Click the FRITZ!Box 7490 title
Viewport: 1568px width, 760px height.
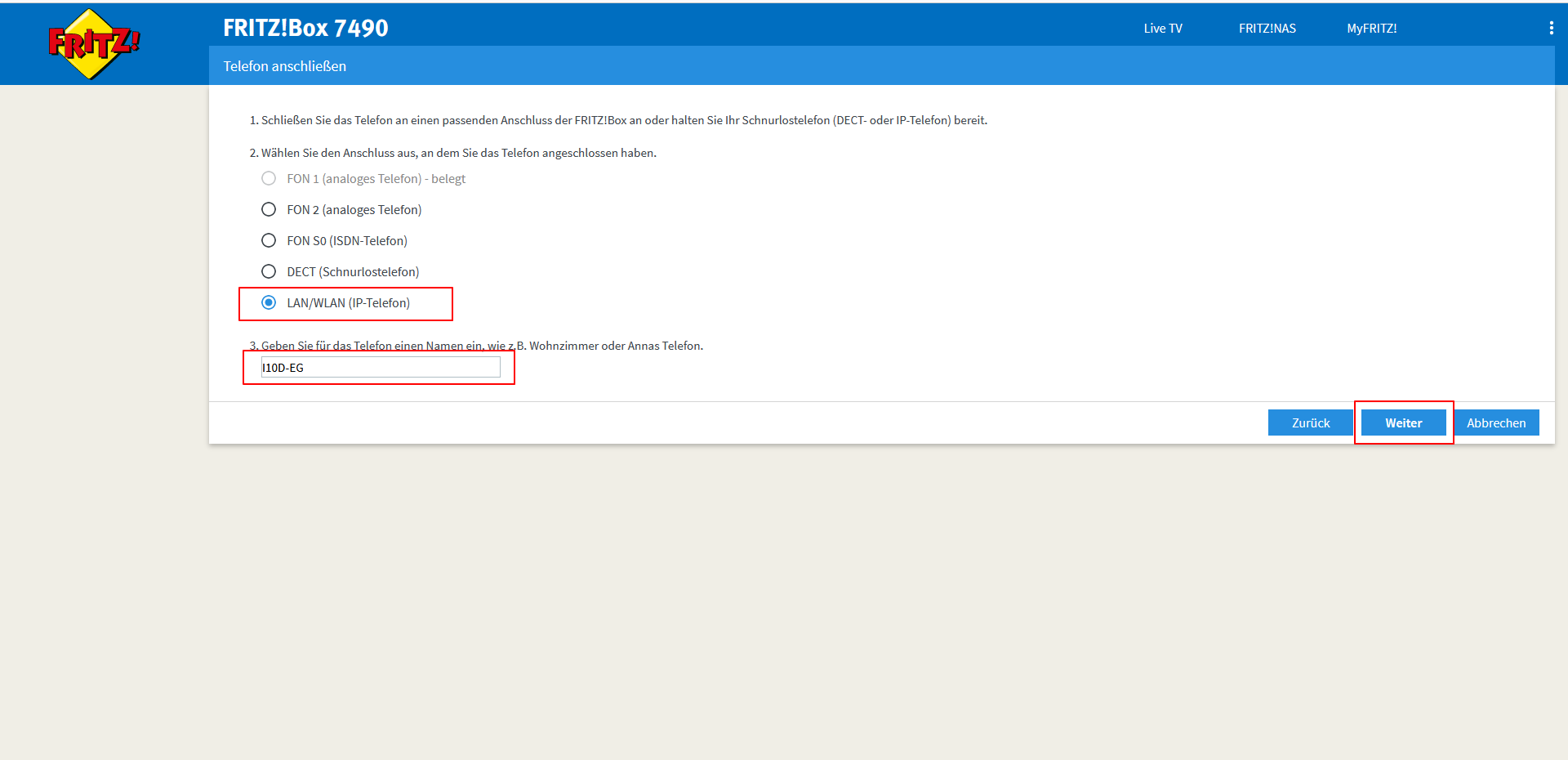[306, 28]
